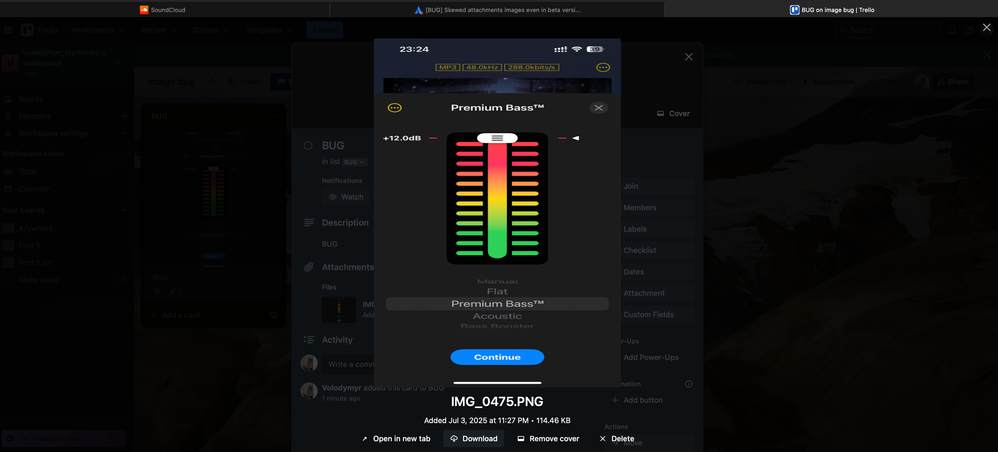This screenshot has height=452, width=998.
Task: Click yellow ellipsis next to 288.0kbits/s
Action: click(603, 67)
